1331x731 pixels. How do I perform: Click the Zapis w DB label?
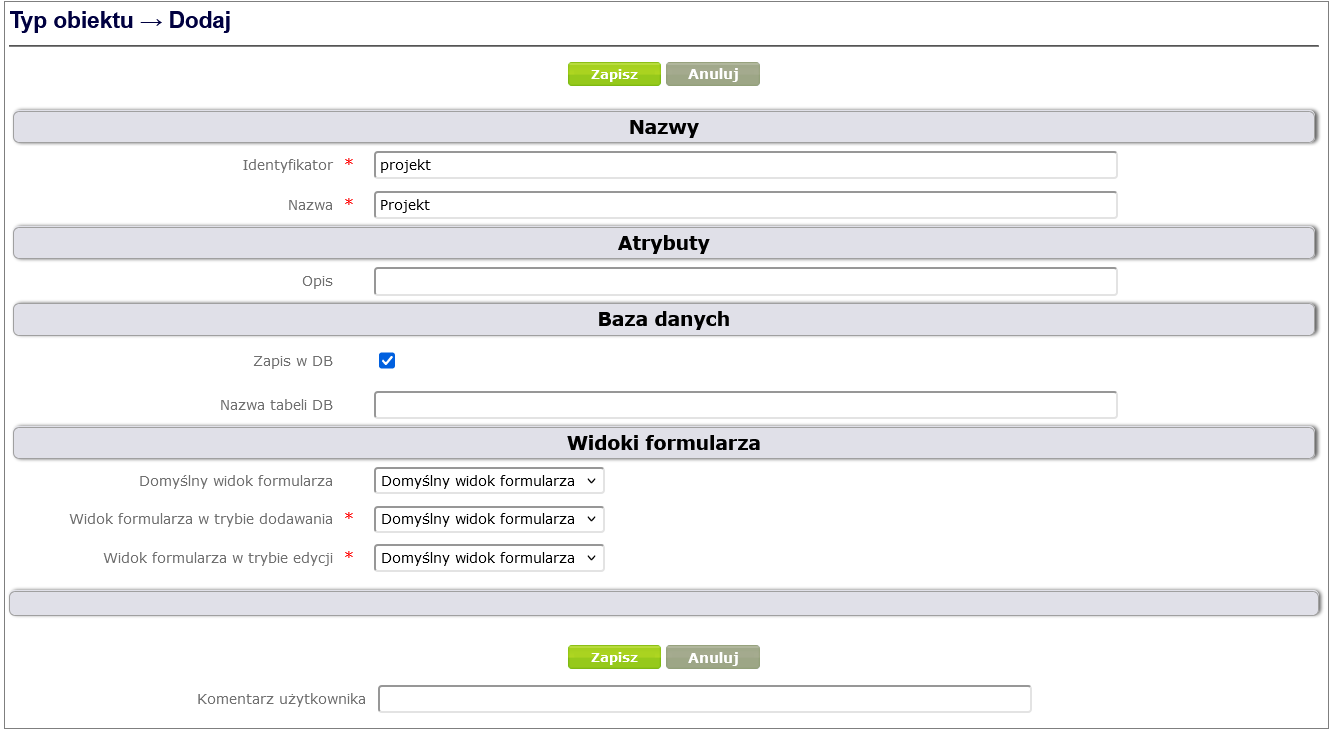(293, 361)
